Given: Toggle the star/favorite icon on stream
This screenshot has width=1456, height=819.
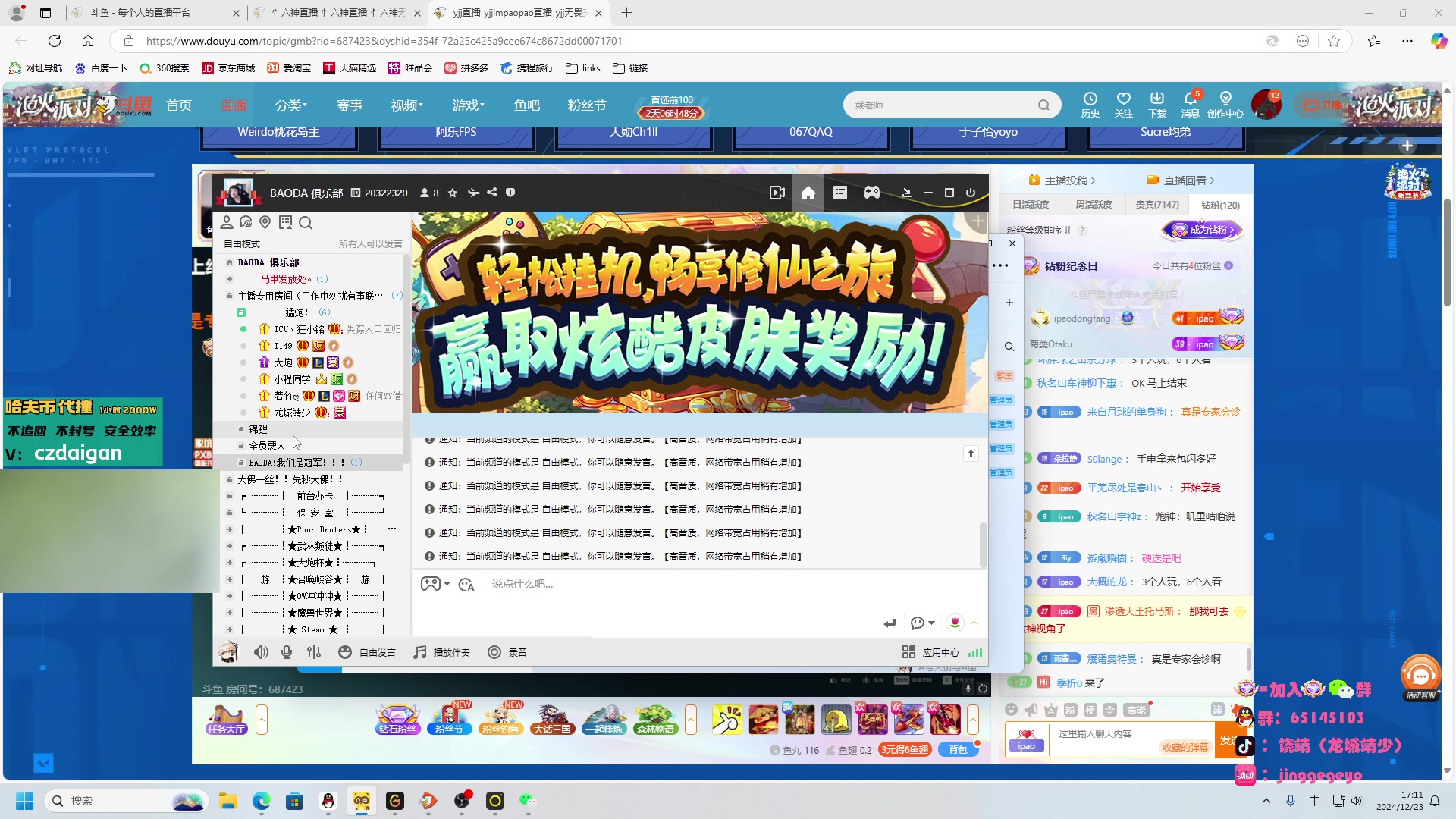Looking at the screenshot, I should pyautogui.click(x=453, y=192).
